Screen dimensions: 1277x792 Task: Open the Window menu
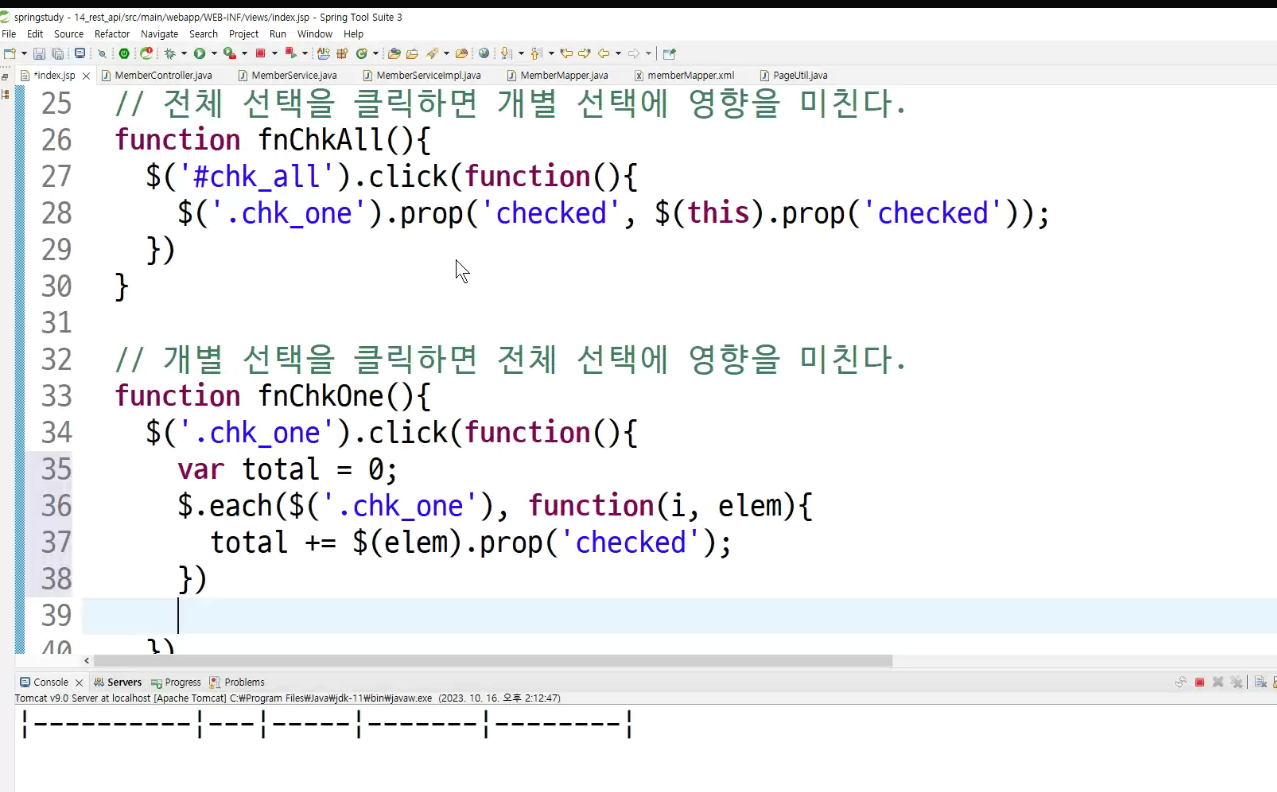(314, 34)
